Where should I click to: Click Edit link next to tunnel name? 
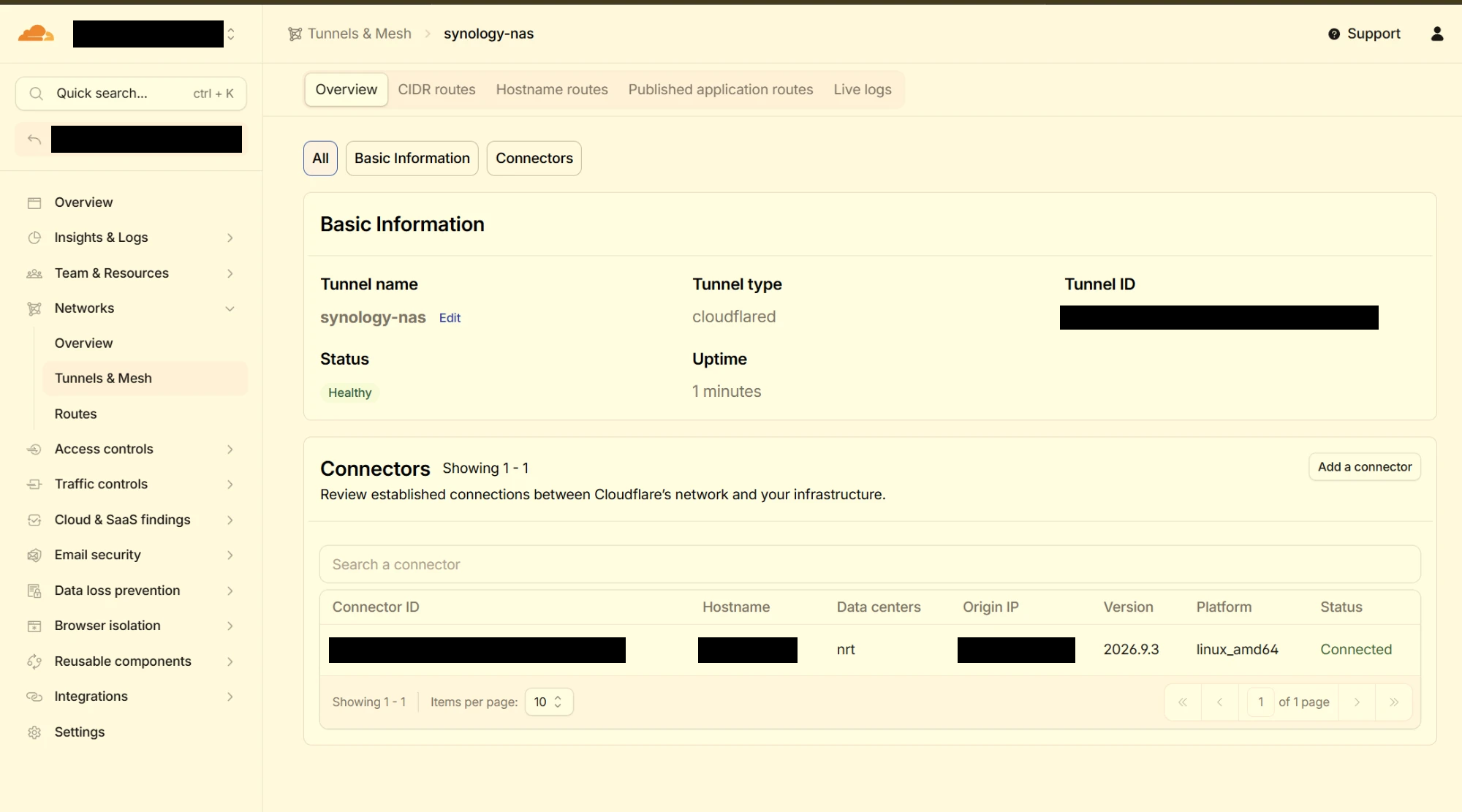click(x=450, y=318)
